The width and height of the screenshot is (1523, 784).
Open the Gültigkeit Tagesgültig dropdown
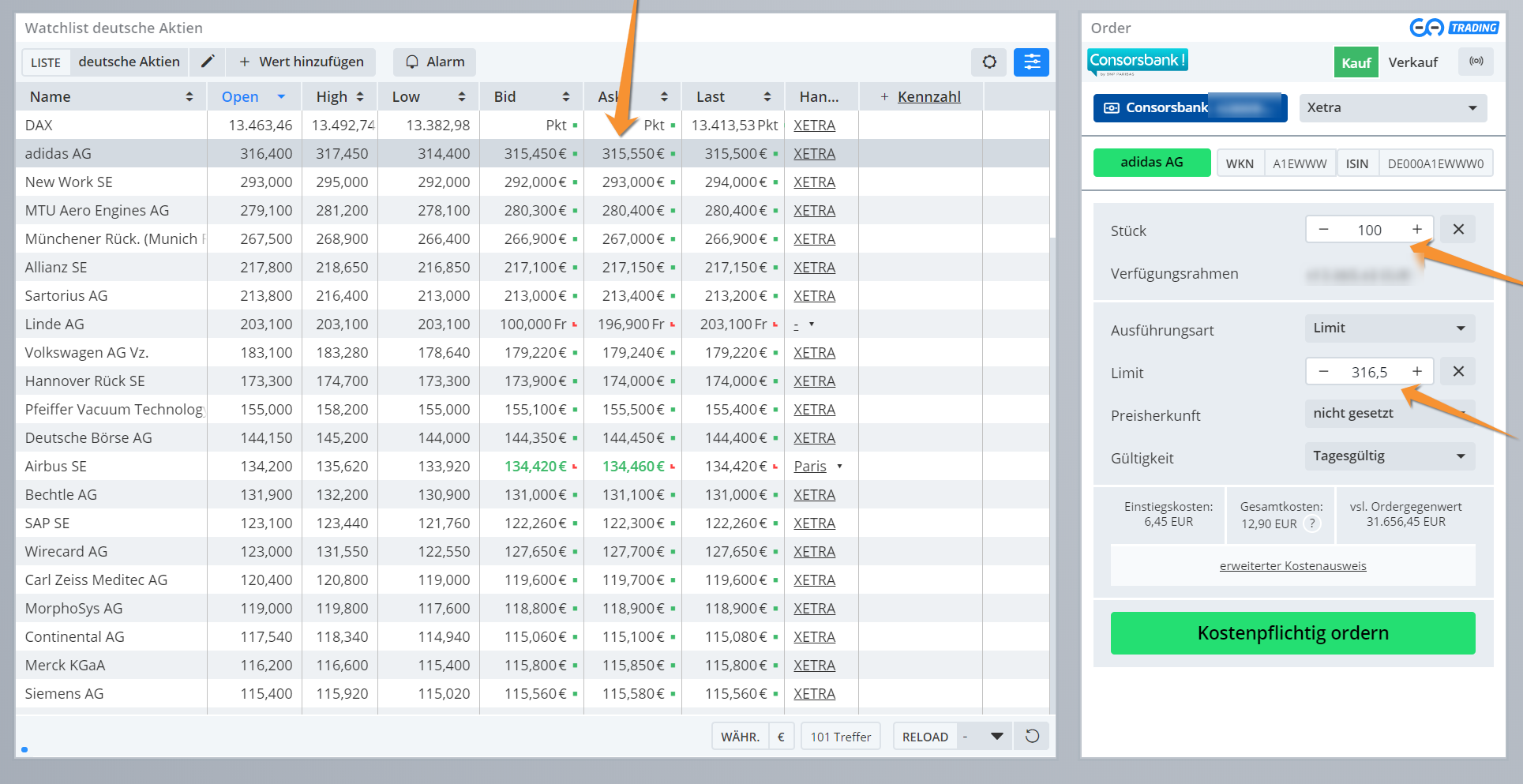click(1390, 456)
